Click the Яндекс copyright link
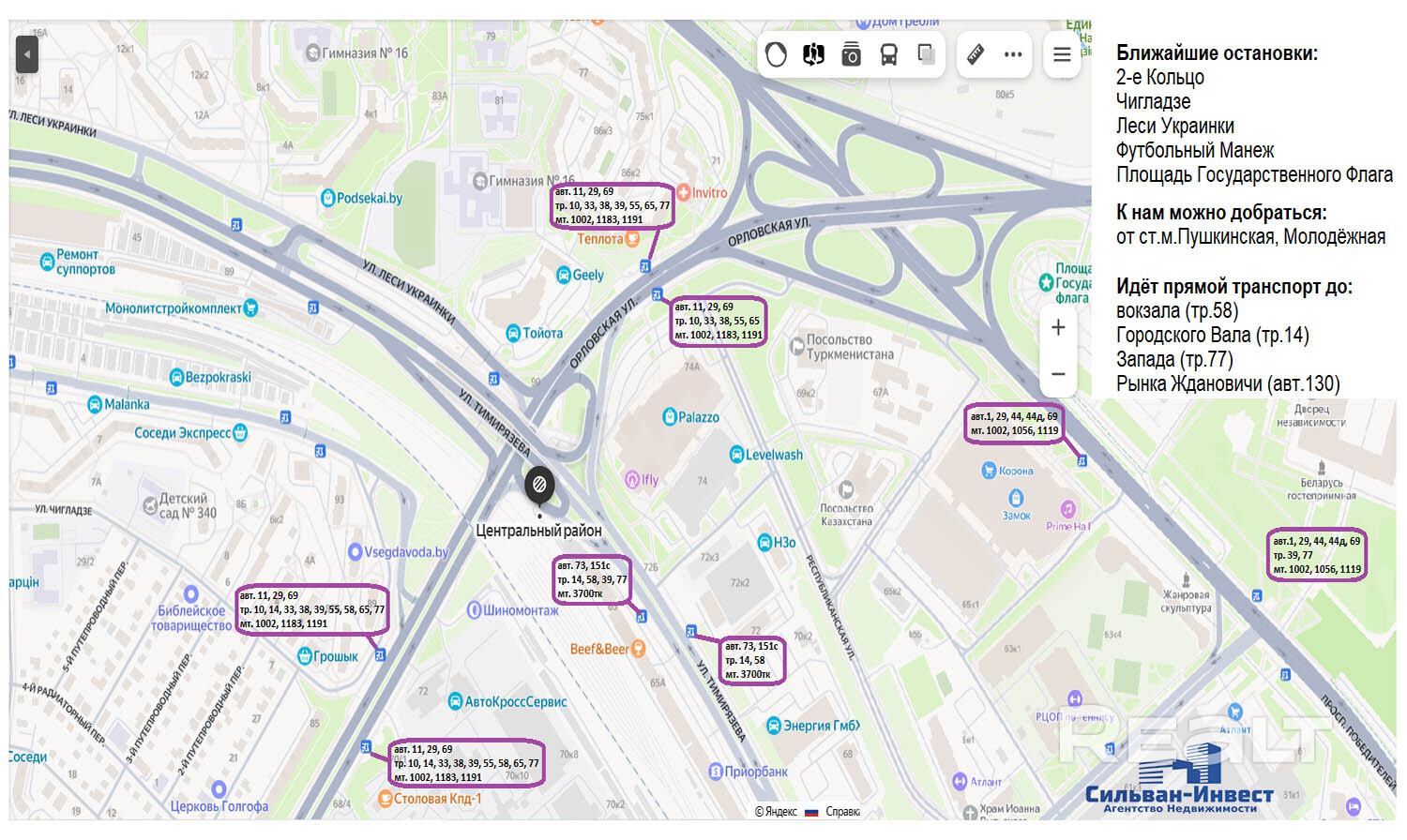This screenshot has height=840, width=1407. (776, 812)
